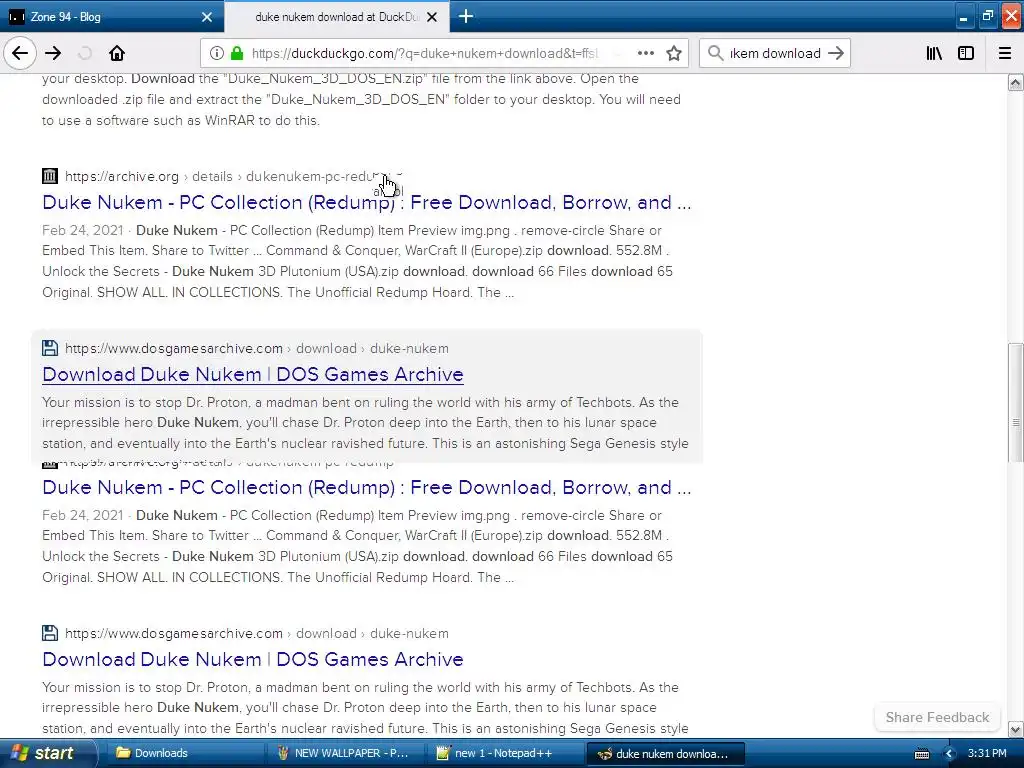Click the highlighted dosgamesarchive floppy favicon
The width and height of the screenshot is (1024, 768).
[50, 348]
